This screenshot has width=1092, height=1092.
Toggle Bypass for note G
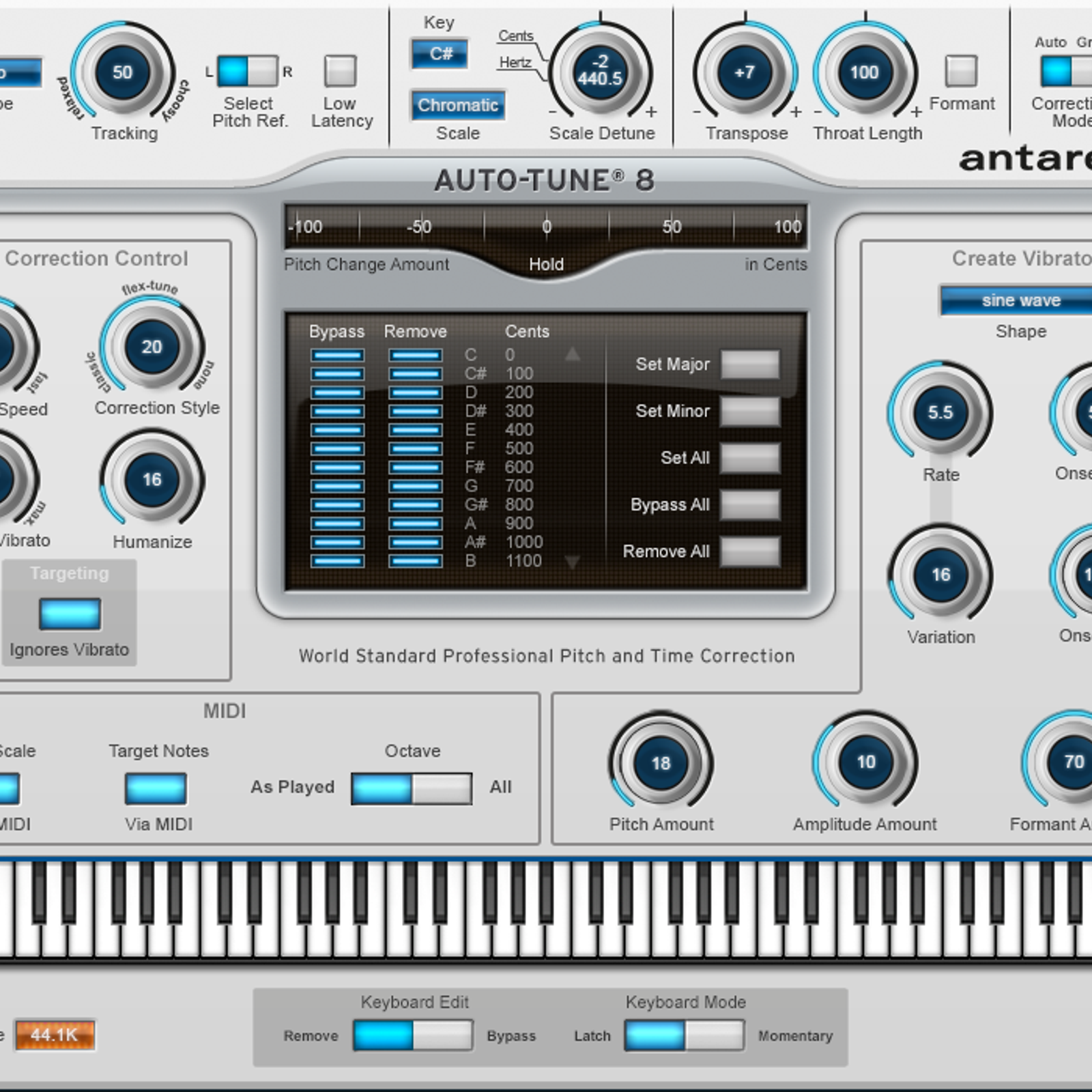(x=337, y=487)
